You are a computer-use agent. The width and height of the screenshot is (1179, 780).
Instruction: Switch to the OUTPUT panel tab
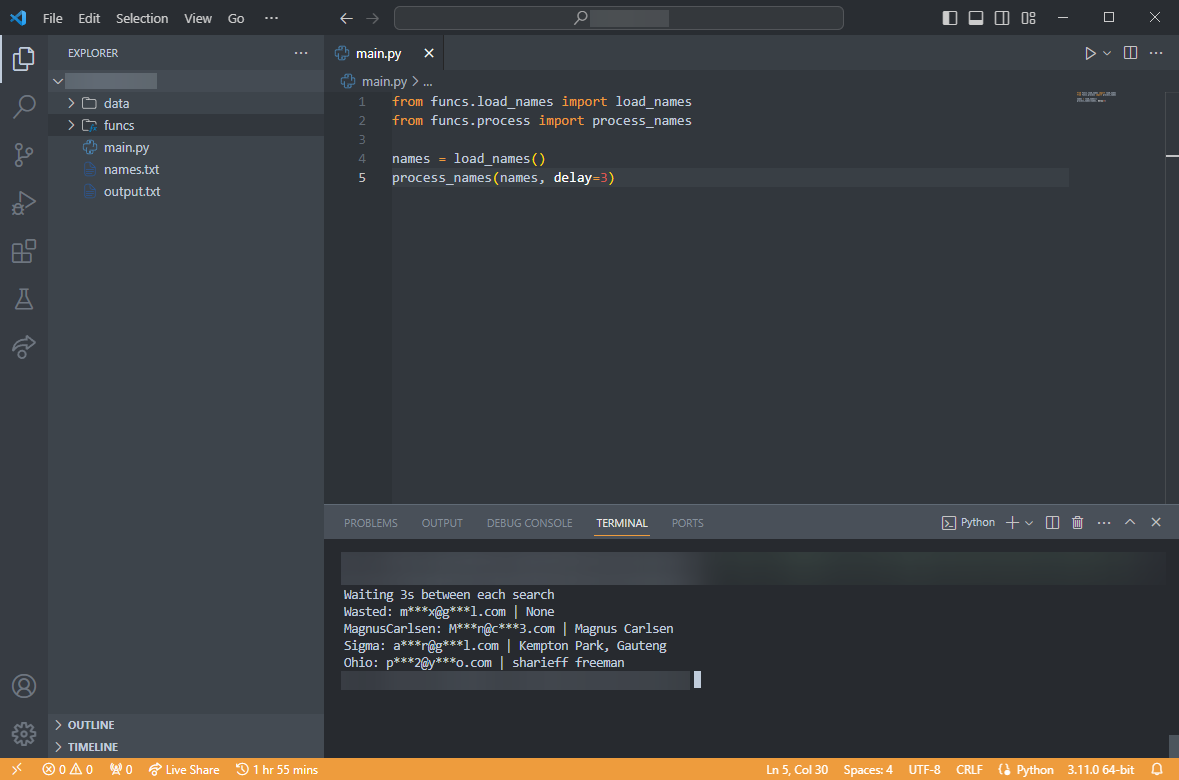click(x=442, y=523)
